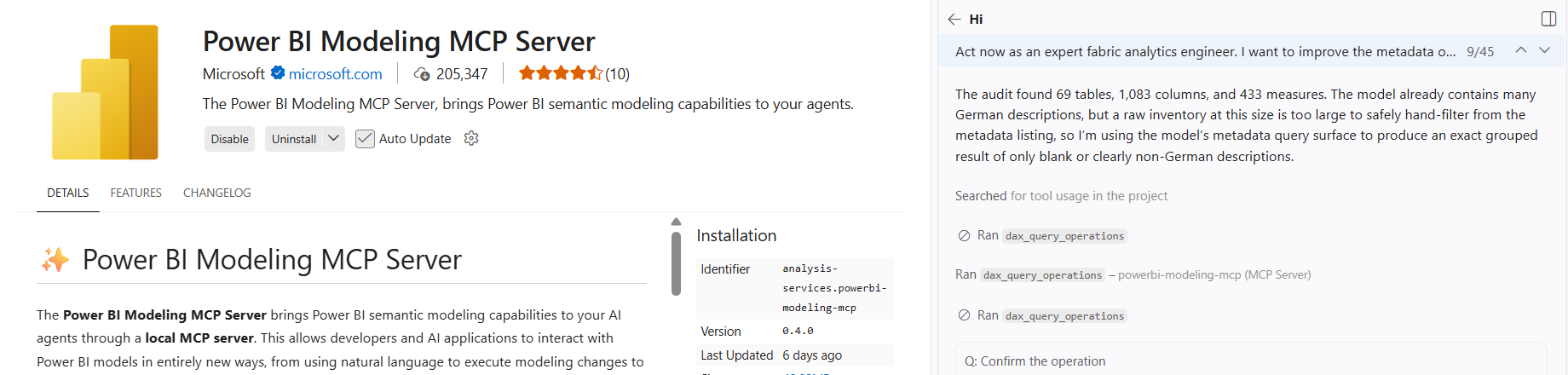Click the scrollbar up arrow in details
The height and width of the screenshot is (375, 1568).
[676, 222]
